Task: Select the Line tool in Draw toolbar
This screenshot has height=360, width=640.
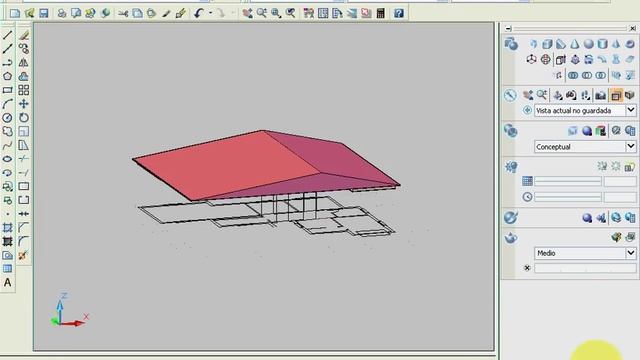Action: pyautogui.click(x=7, y=35)
